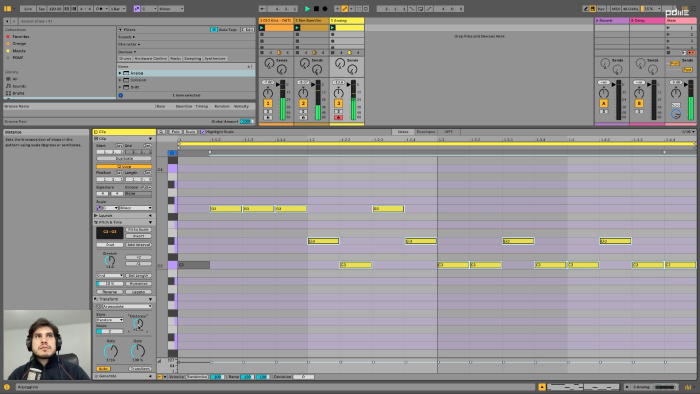
Task: Click the Rate knob in Transform
Action: click(x=110, y=351)
